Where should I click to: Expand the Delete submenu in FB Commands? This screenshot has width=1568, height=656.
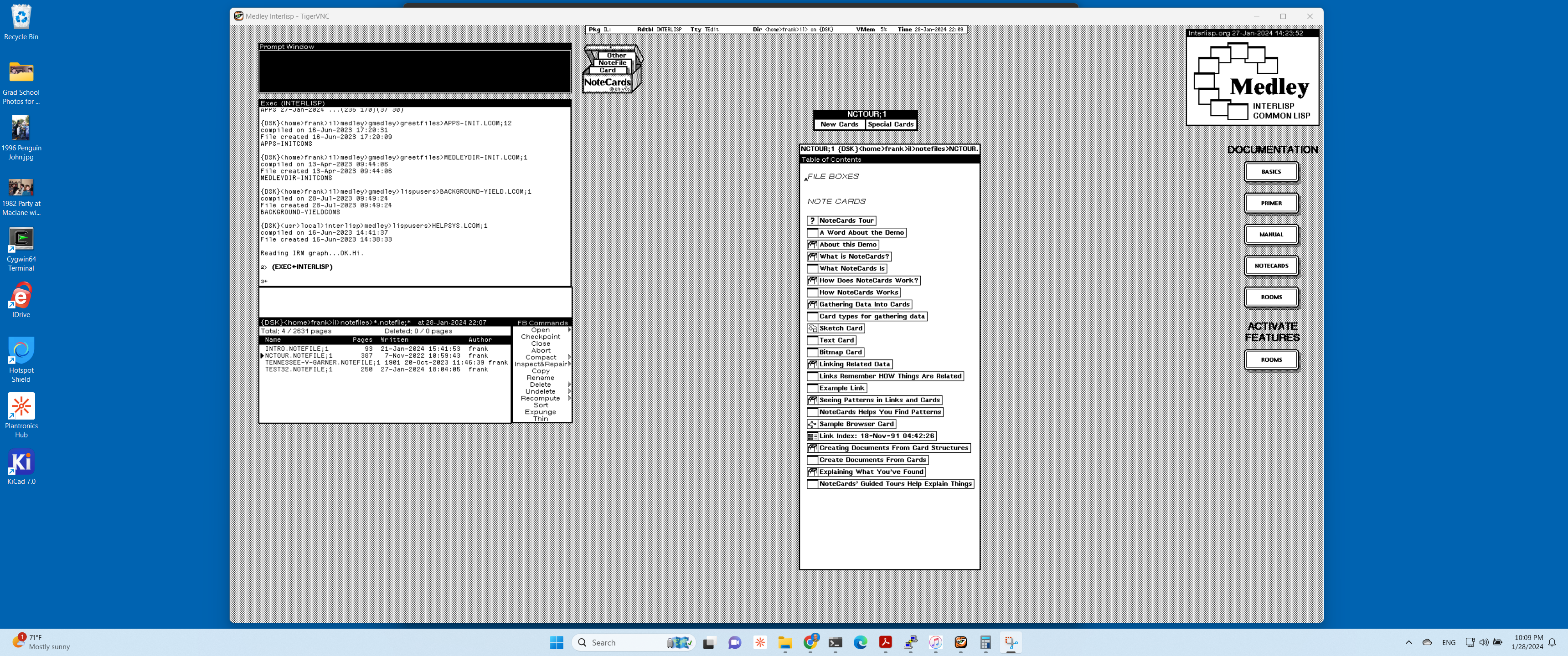[570, 384]
